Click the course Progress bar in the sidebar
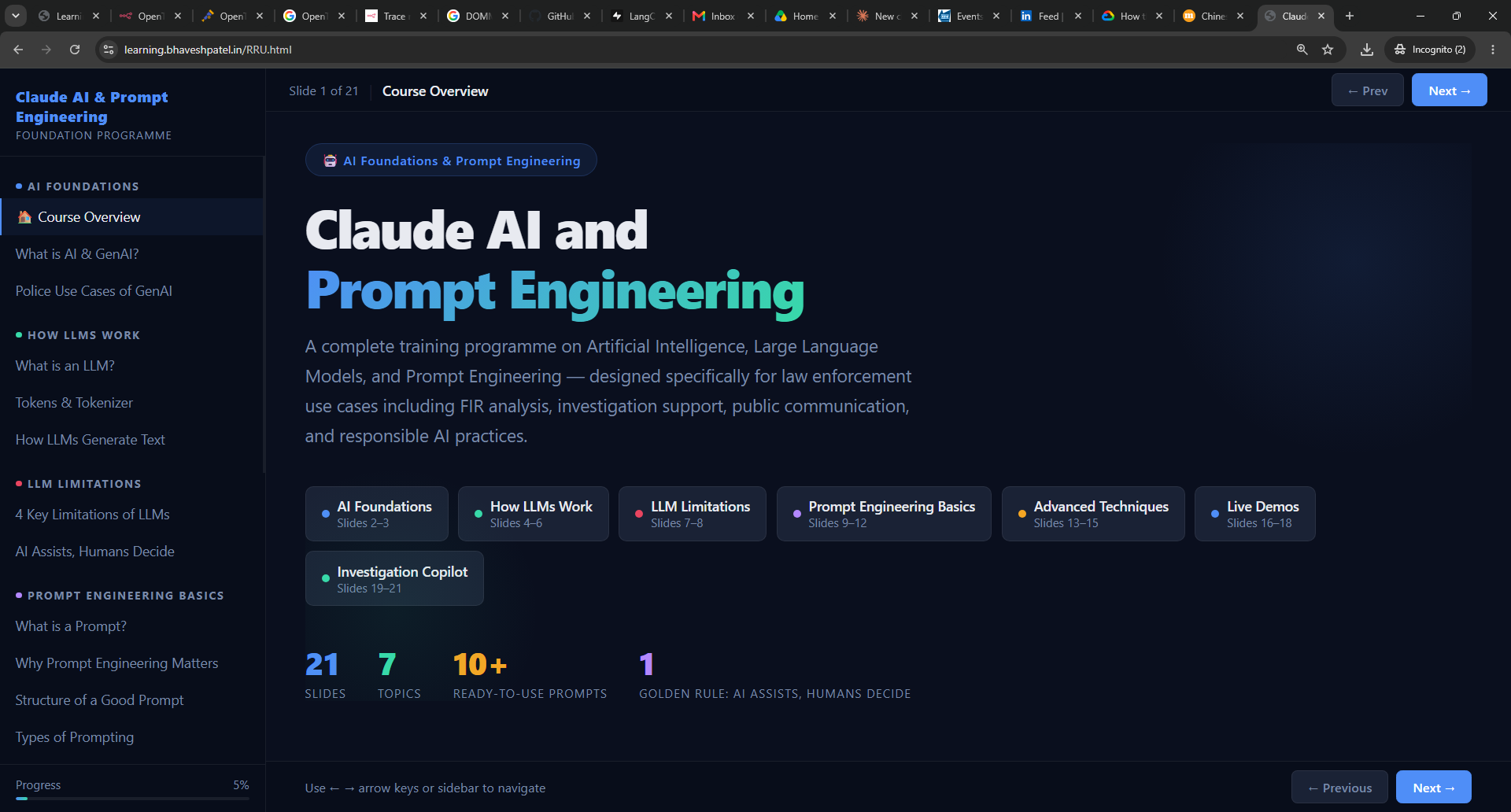This screenshot has height=812, width=1511. click(x=132, y=799)
